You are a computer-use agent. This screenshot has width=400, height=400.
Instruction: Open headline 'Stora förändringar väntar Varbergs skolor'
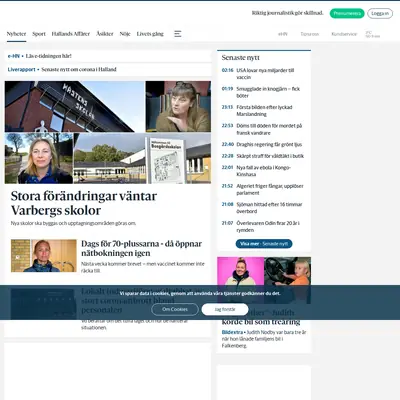point(84,203)
